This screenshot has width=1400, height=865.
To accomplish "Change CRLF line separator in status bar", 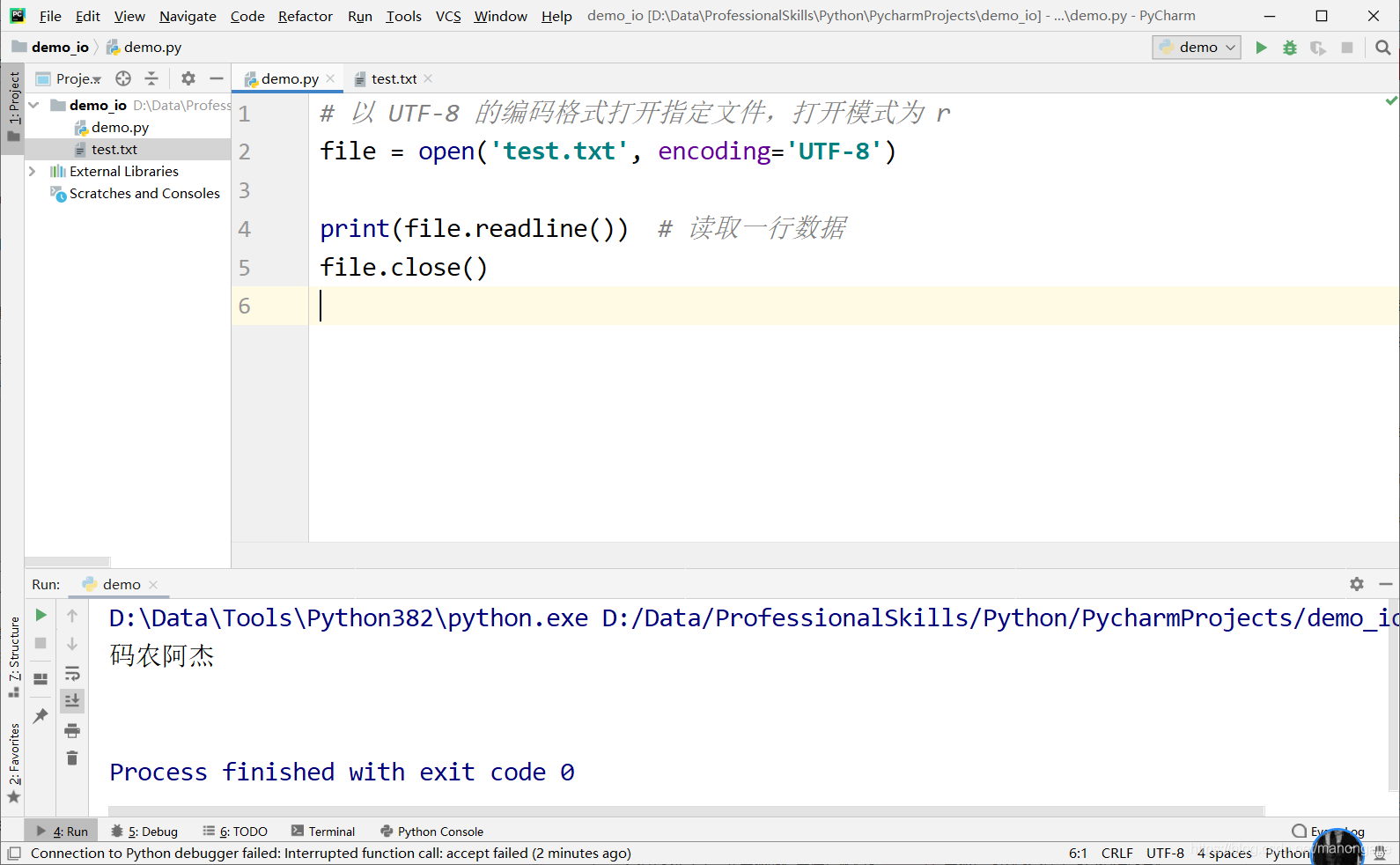I will click(1116, 853).
